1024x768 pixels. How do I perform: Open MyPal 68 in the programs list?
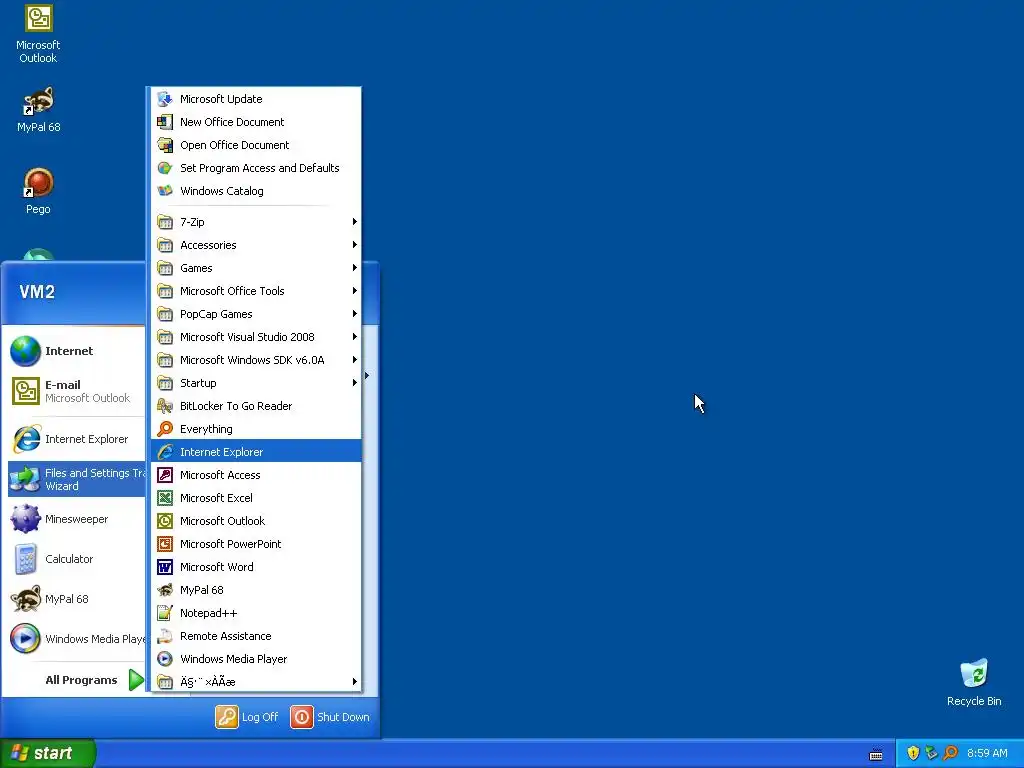tap(256, 590)
